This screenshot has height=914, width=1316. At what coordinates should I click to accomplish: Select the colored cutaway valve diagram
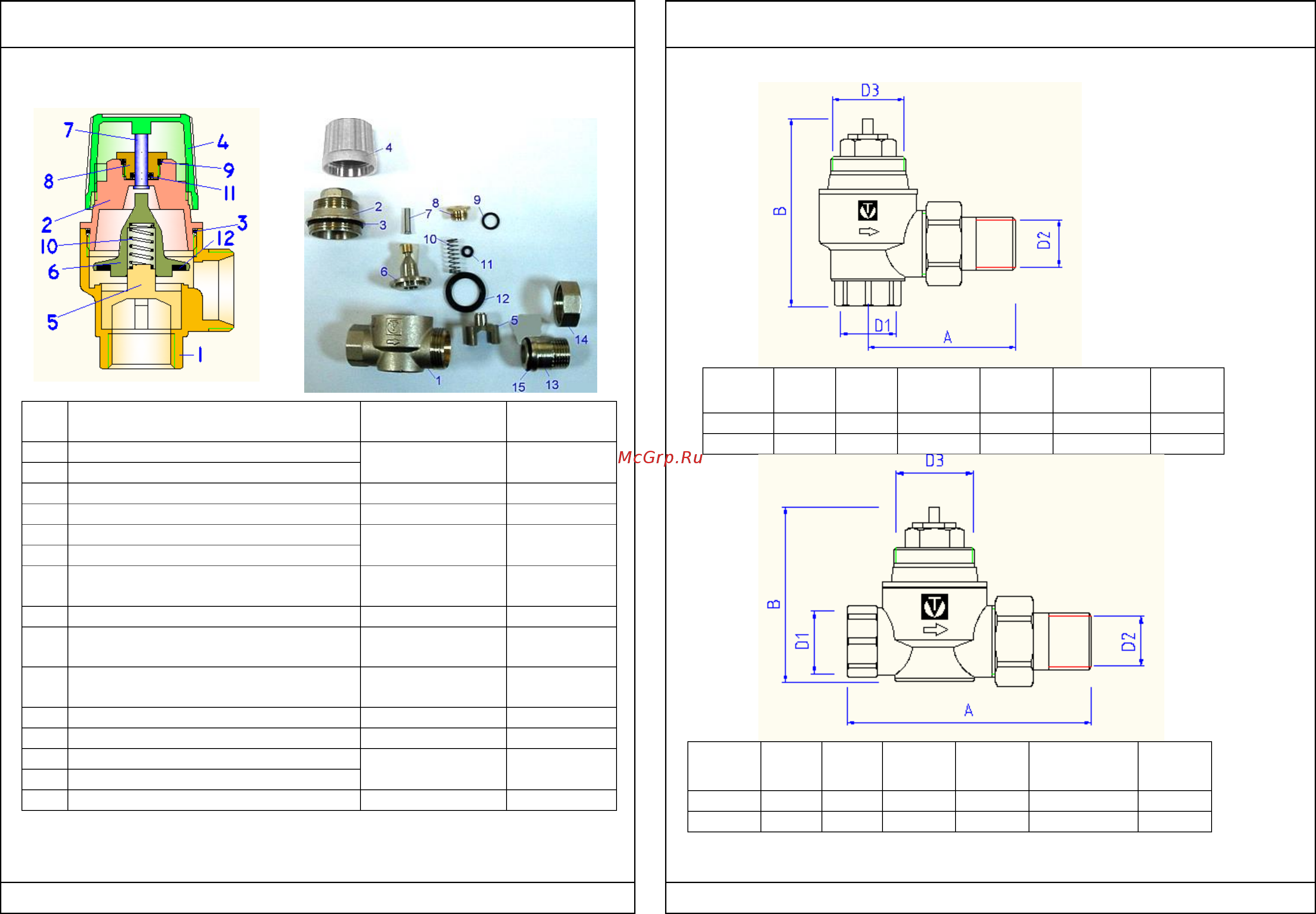(x=147, y=245)
